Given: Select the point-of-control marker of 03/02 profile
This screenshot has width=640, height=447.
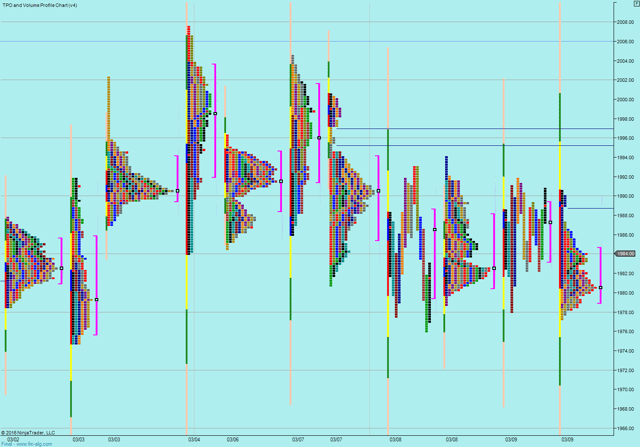Looking at the screenshot, I should 61,268.
